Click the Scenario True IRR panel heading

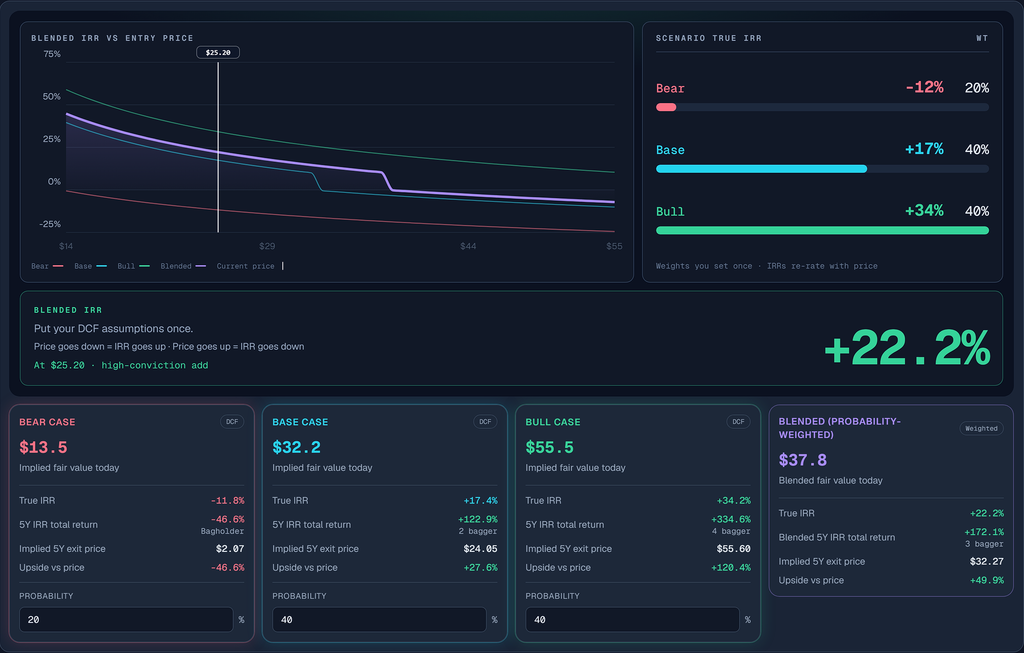pos(709,38)
